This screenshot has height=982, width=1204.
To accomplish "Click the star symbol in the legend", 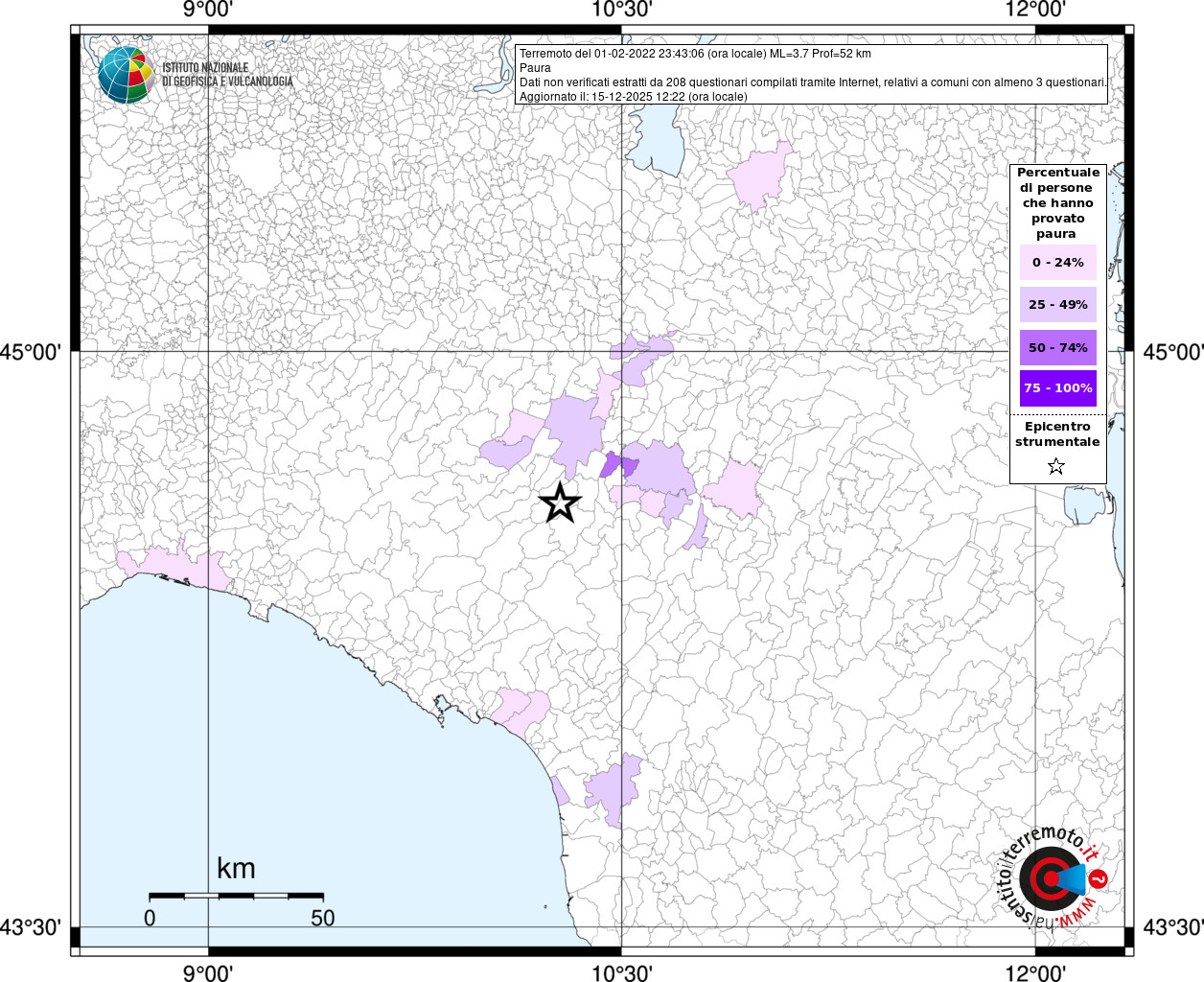I will [x=1056, y=467].
